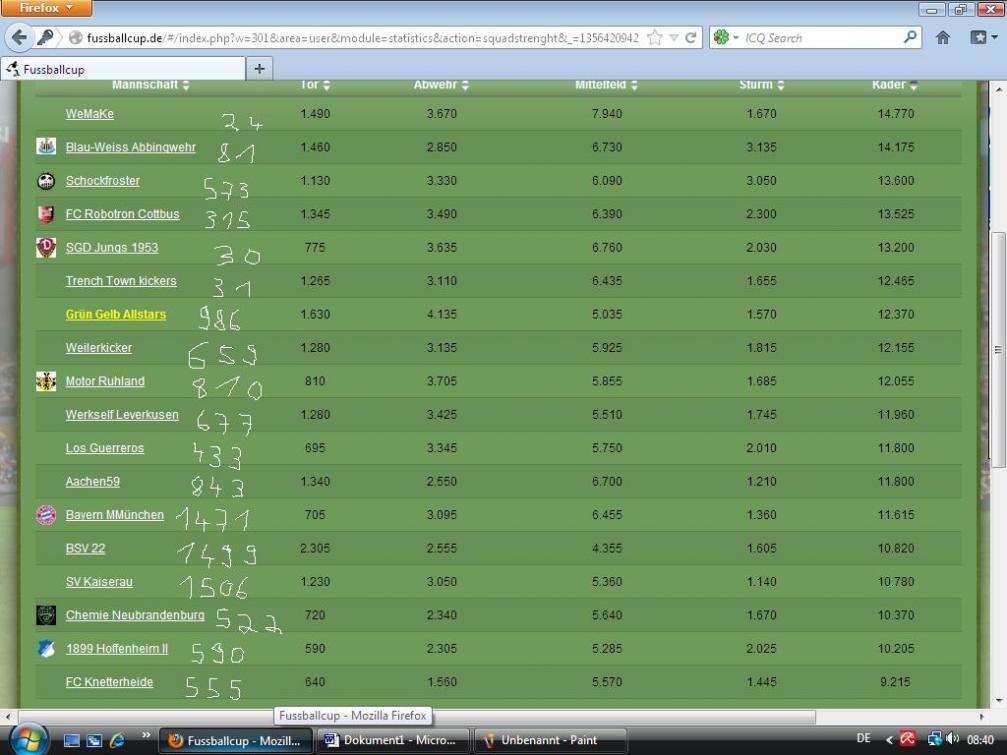
Task: Go to the Firefox home page icon
Action: click(942, 38)
